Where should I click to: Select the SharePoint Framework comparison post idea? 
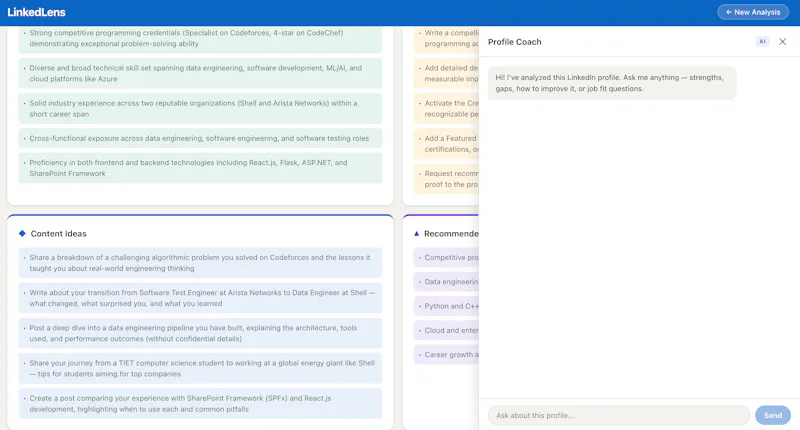click(200, 403)
